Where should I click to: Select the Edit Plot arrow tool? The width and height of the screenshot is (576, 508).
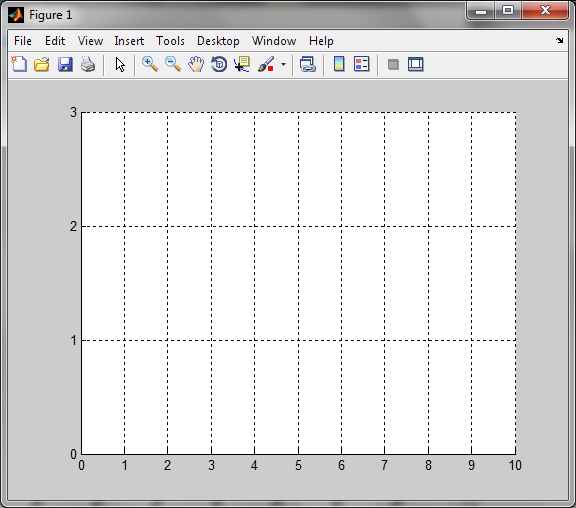click(120, 65)
